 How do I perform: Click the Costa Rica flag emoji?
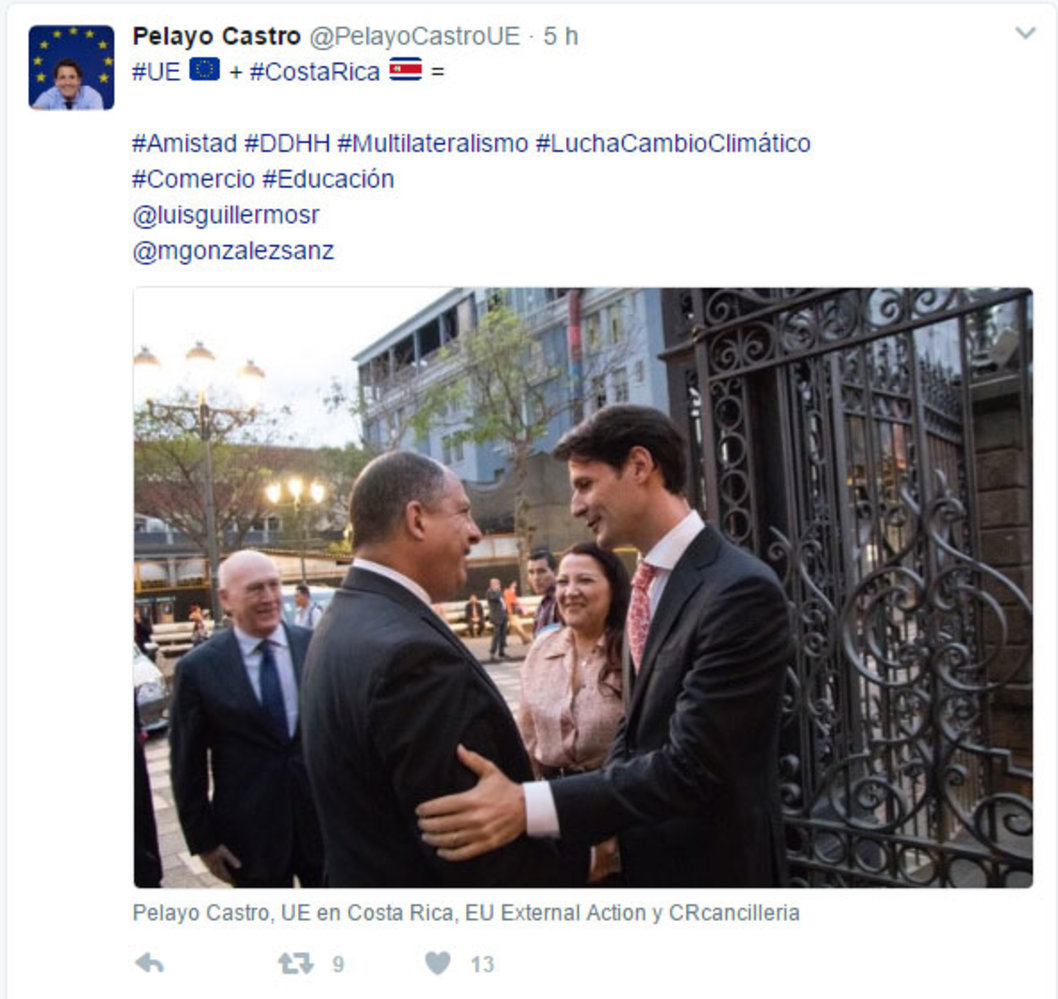coord(406,69)
